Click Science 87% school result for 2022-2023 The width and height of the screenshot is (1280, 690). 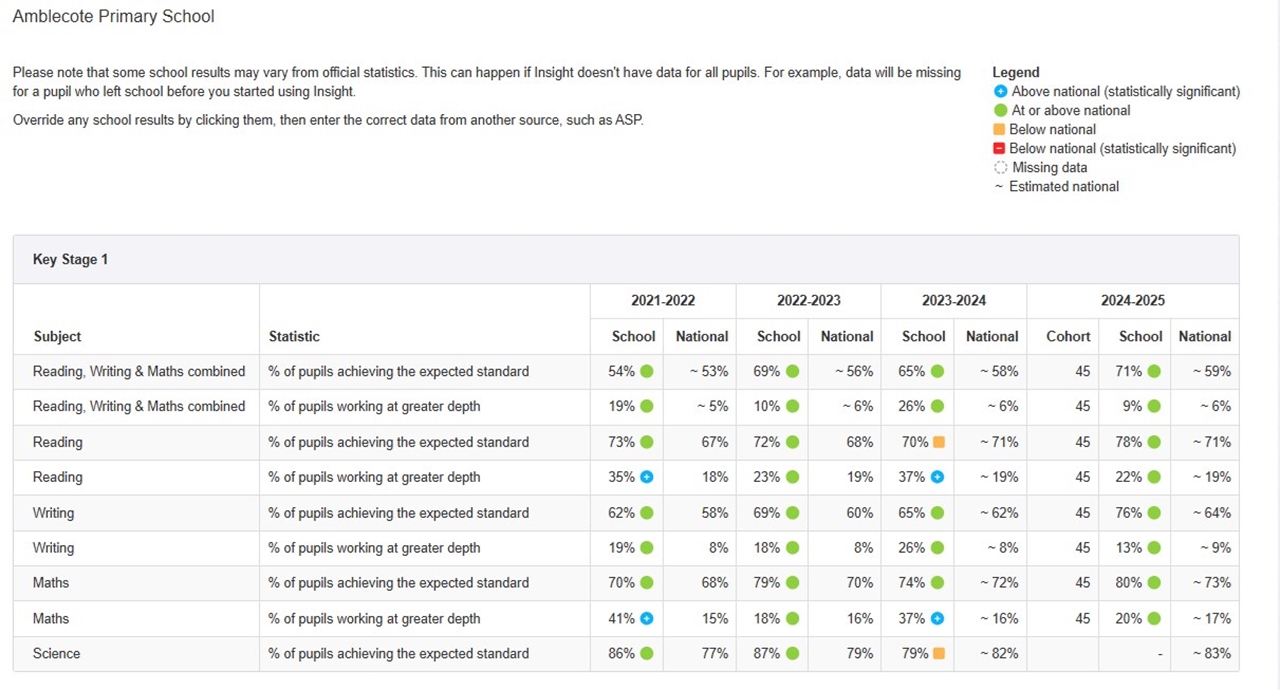pos(767,654)
